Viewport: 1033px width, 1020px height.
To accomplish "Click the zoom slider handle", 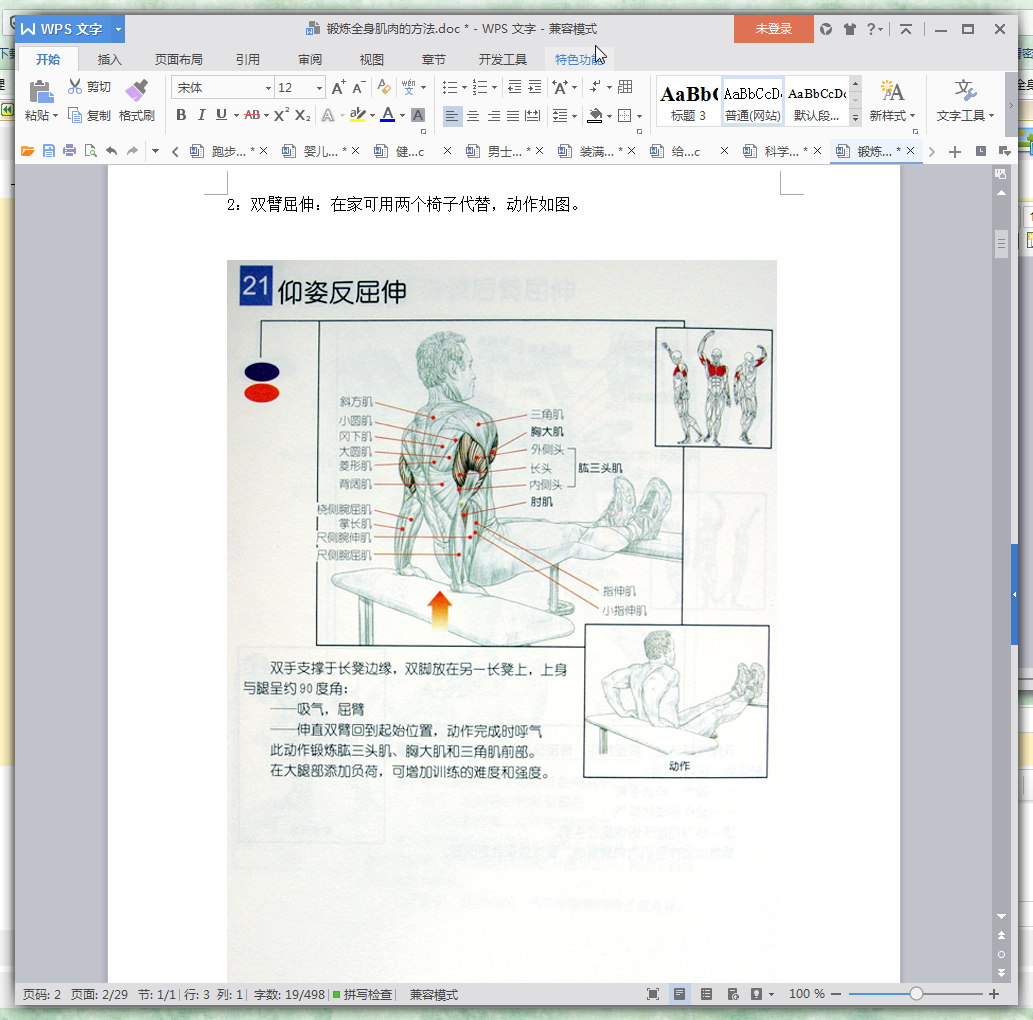I will pyautogui.click(x=916, y=994).
